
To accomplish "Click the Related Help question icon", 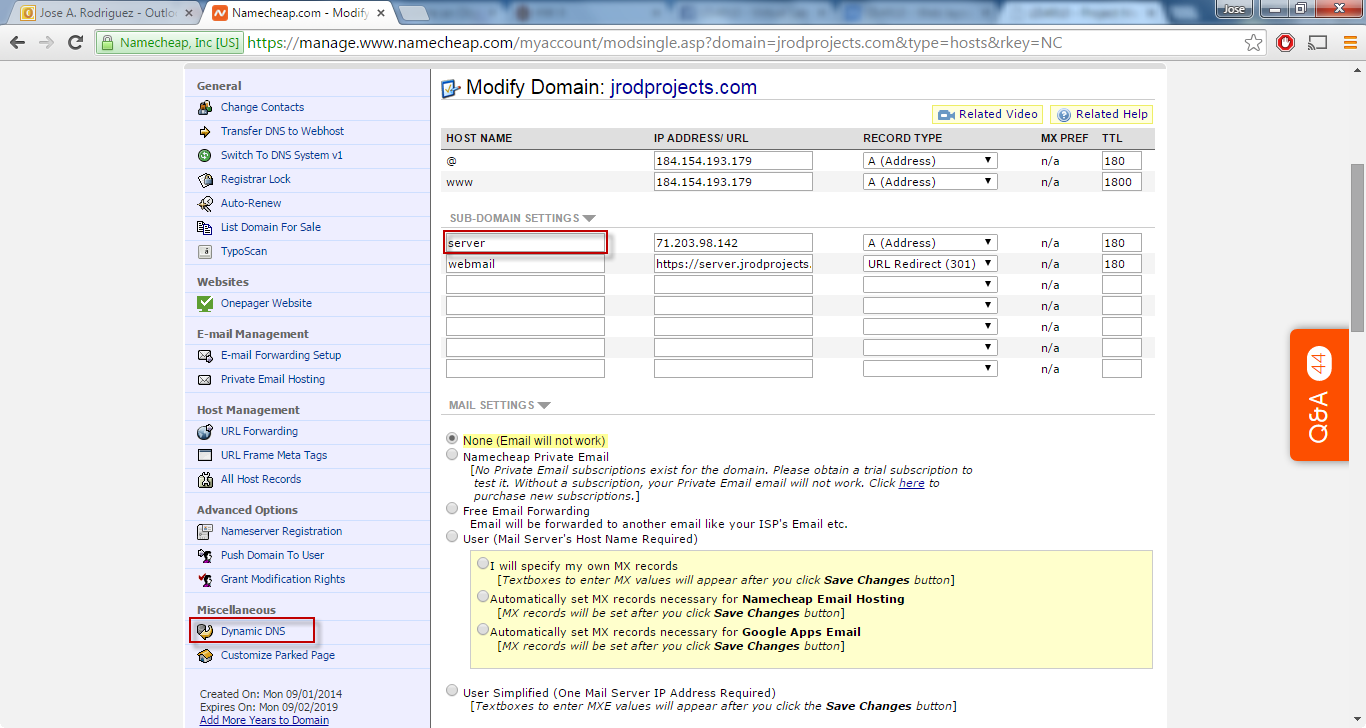I will click(1064, 114).
